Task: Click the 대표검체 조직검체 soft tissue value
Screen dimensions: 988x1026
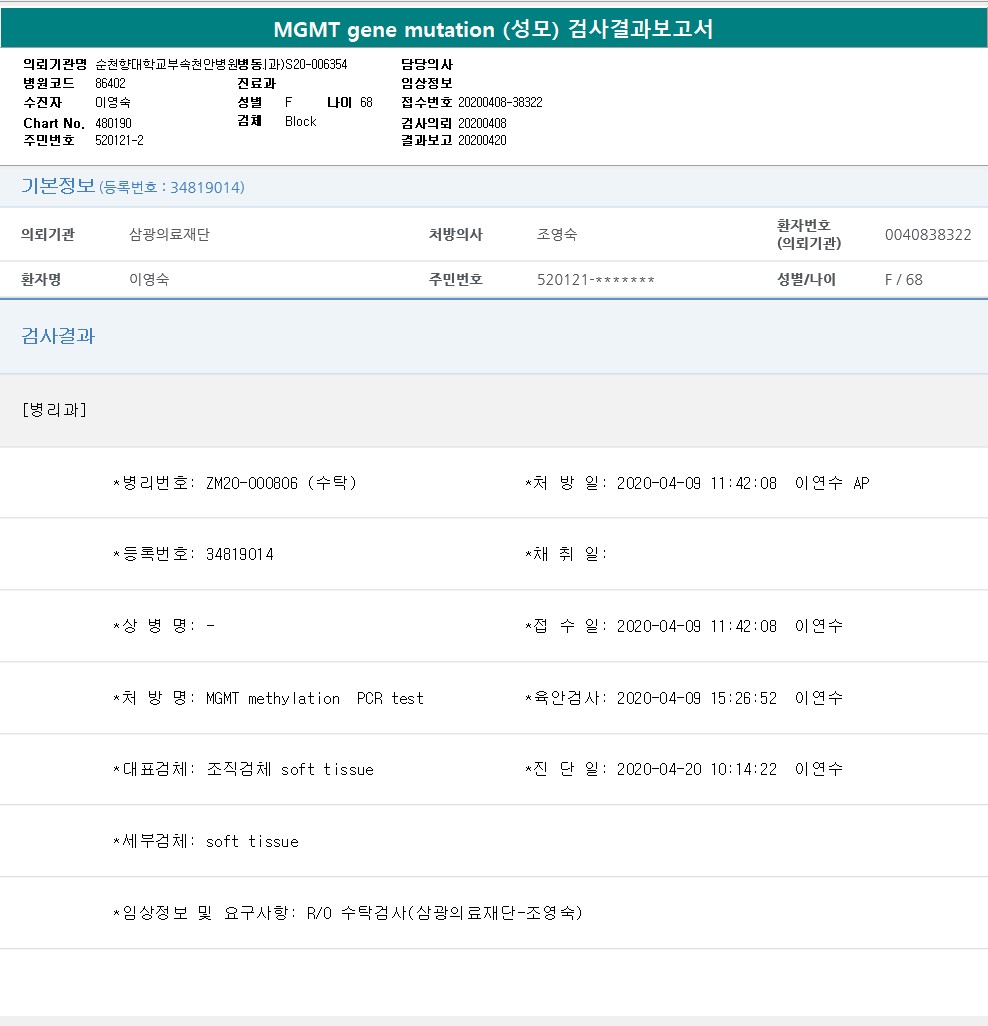Action: click(x=289, y=769)
